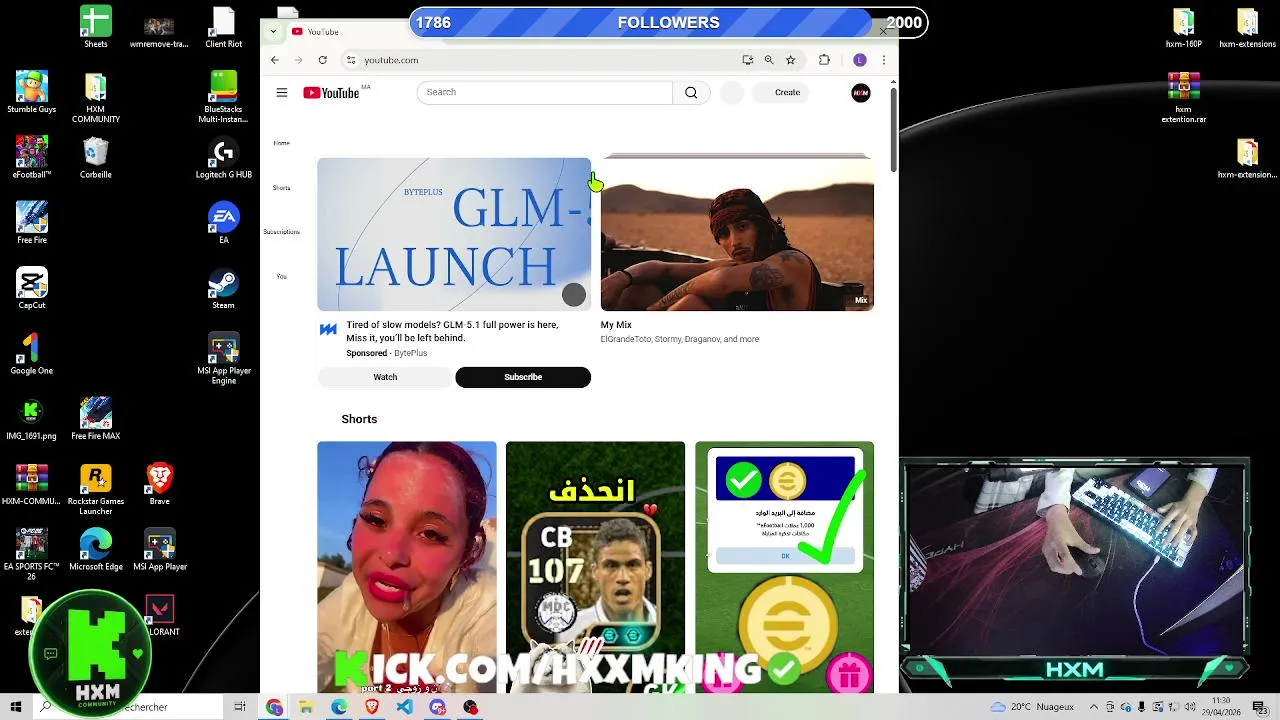This screenshot has height=720, width=1280.
Task: Open the BytePlus link under Sponsored
Action: [x=411, y=353]
